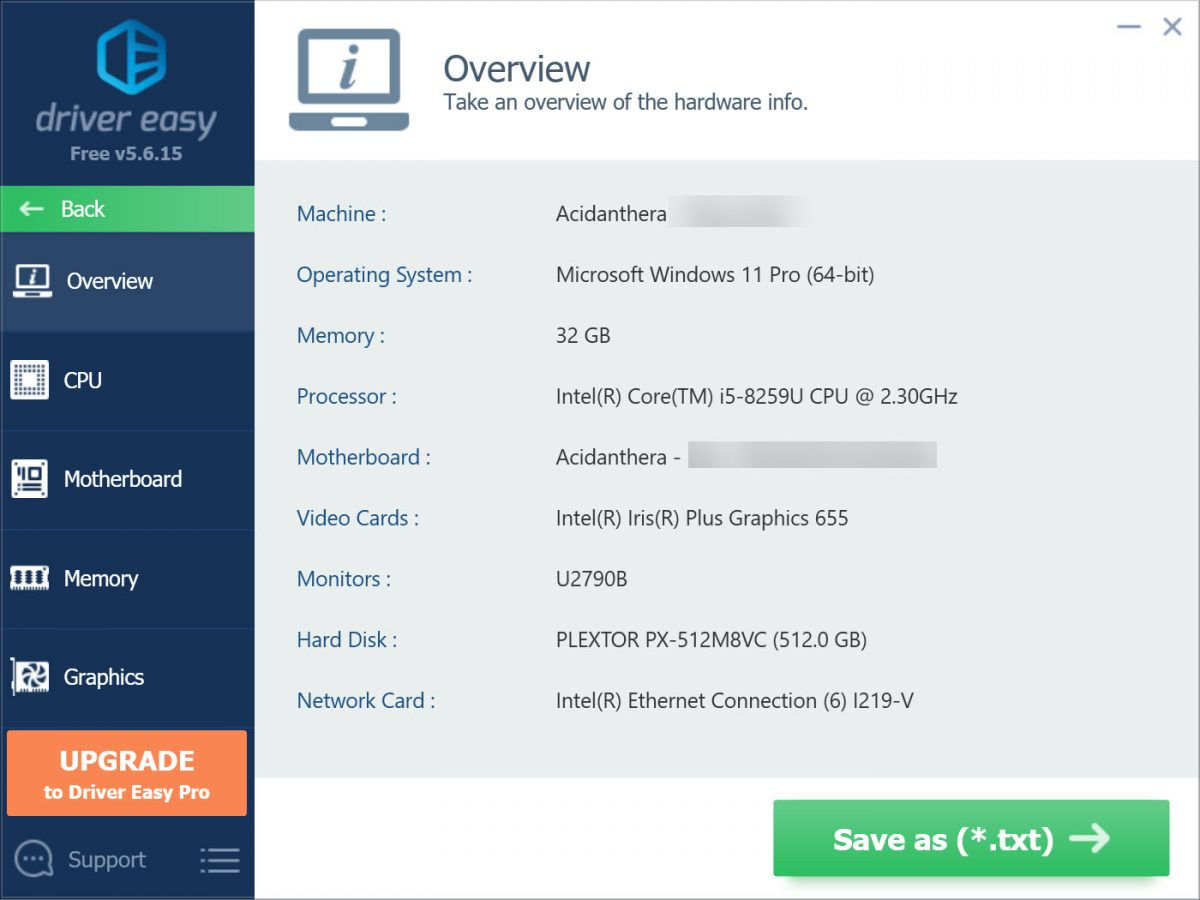1200x900 pixels.
Task: Click the CPU chip icon
Action: [x=29, y=380]
